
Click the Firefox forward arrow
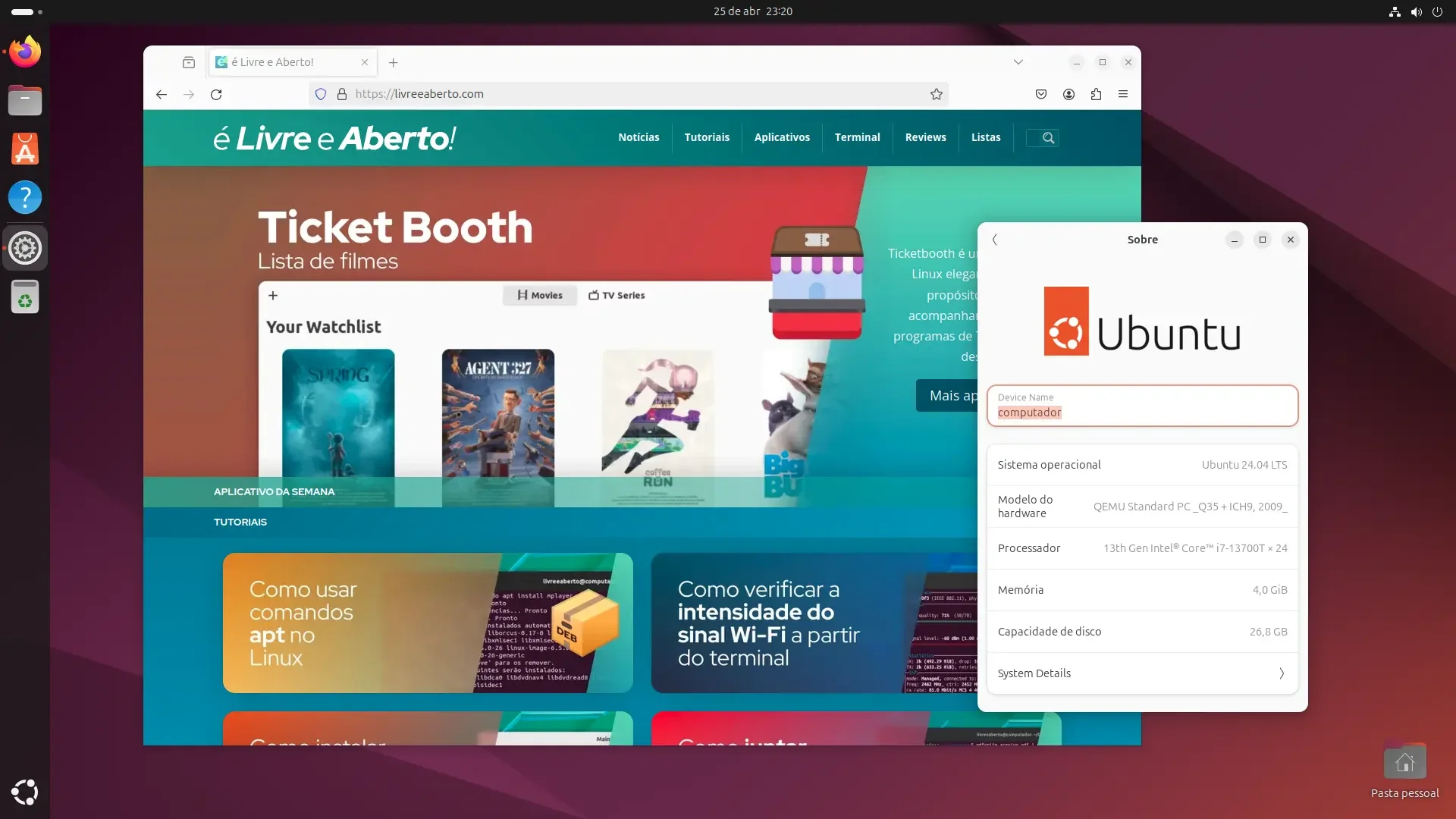(189, 94)
